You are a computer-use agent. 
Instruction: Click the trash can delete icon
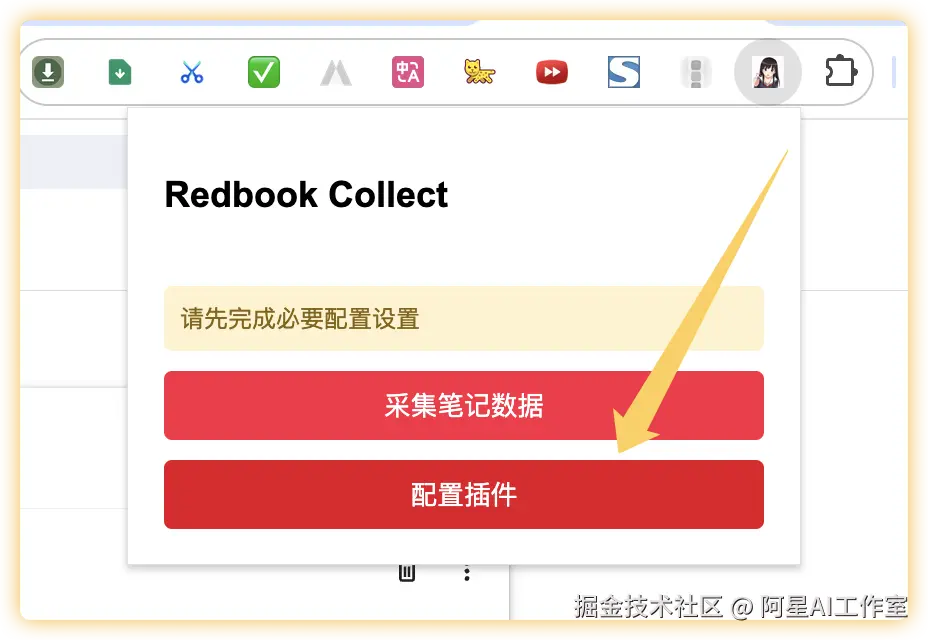pyautogui.click(x=407, y=573)
